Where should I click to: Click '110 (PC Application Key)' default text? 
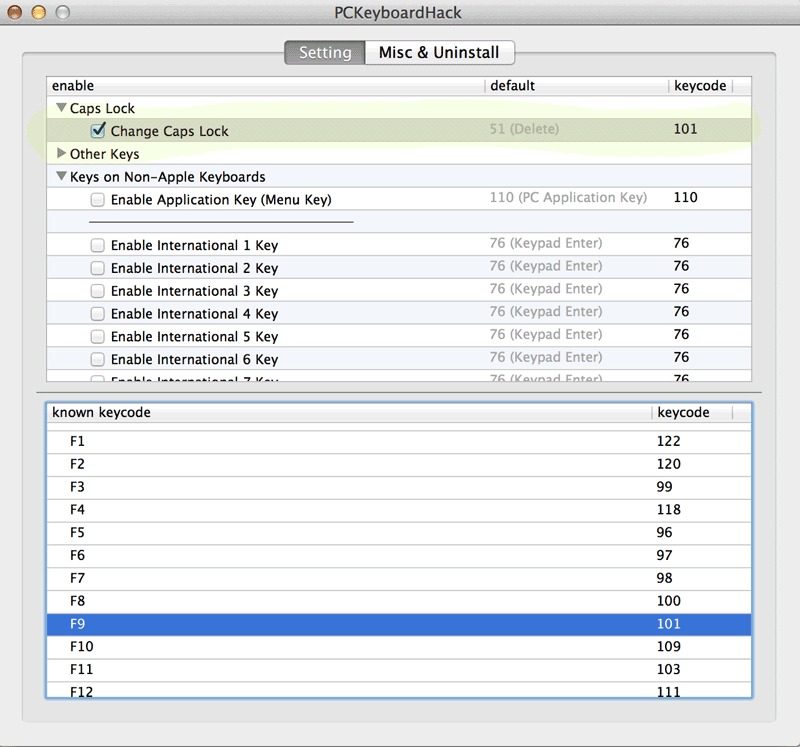568,197
